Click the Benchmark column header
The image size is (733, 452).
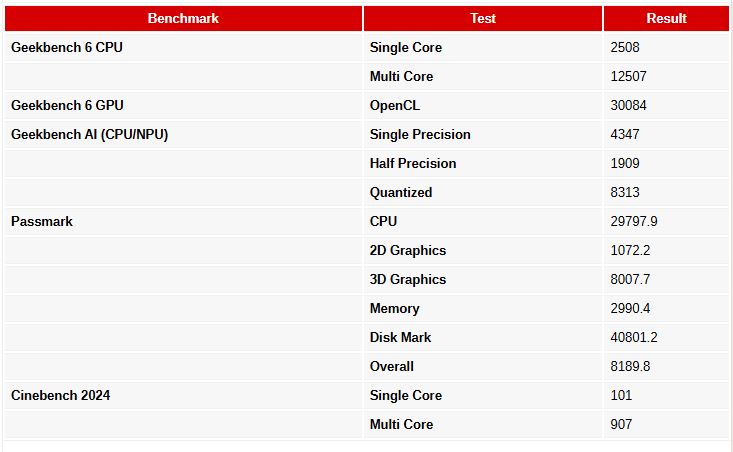click(x=183, y=18)
